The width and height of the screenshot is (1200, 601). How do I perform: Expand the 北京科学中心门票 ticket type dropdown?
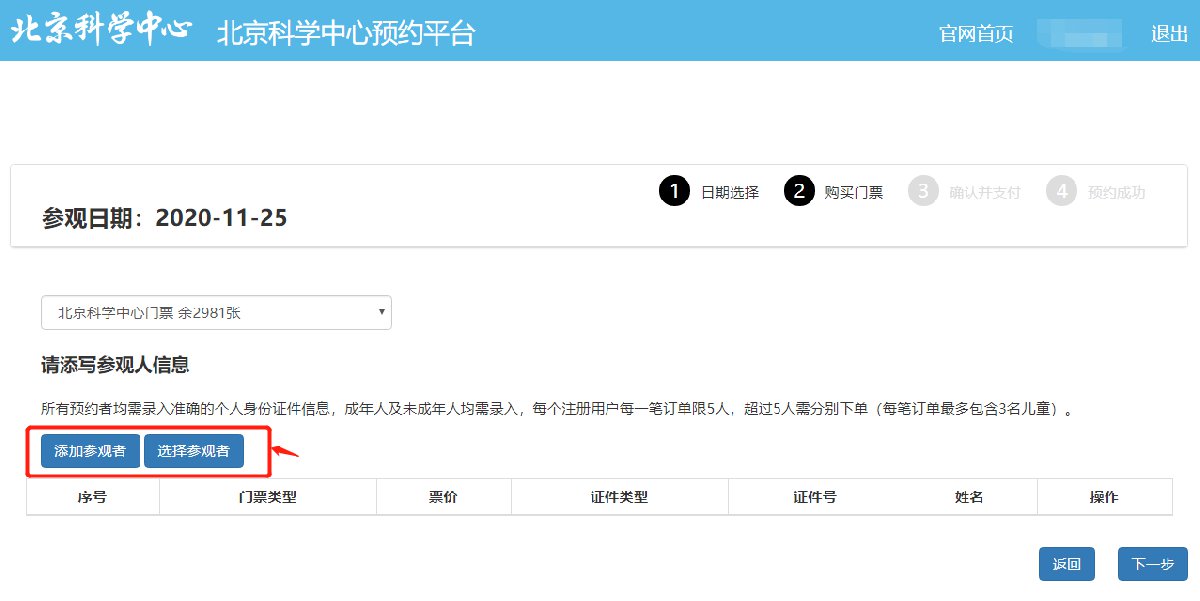click(x=216, y=313)
